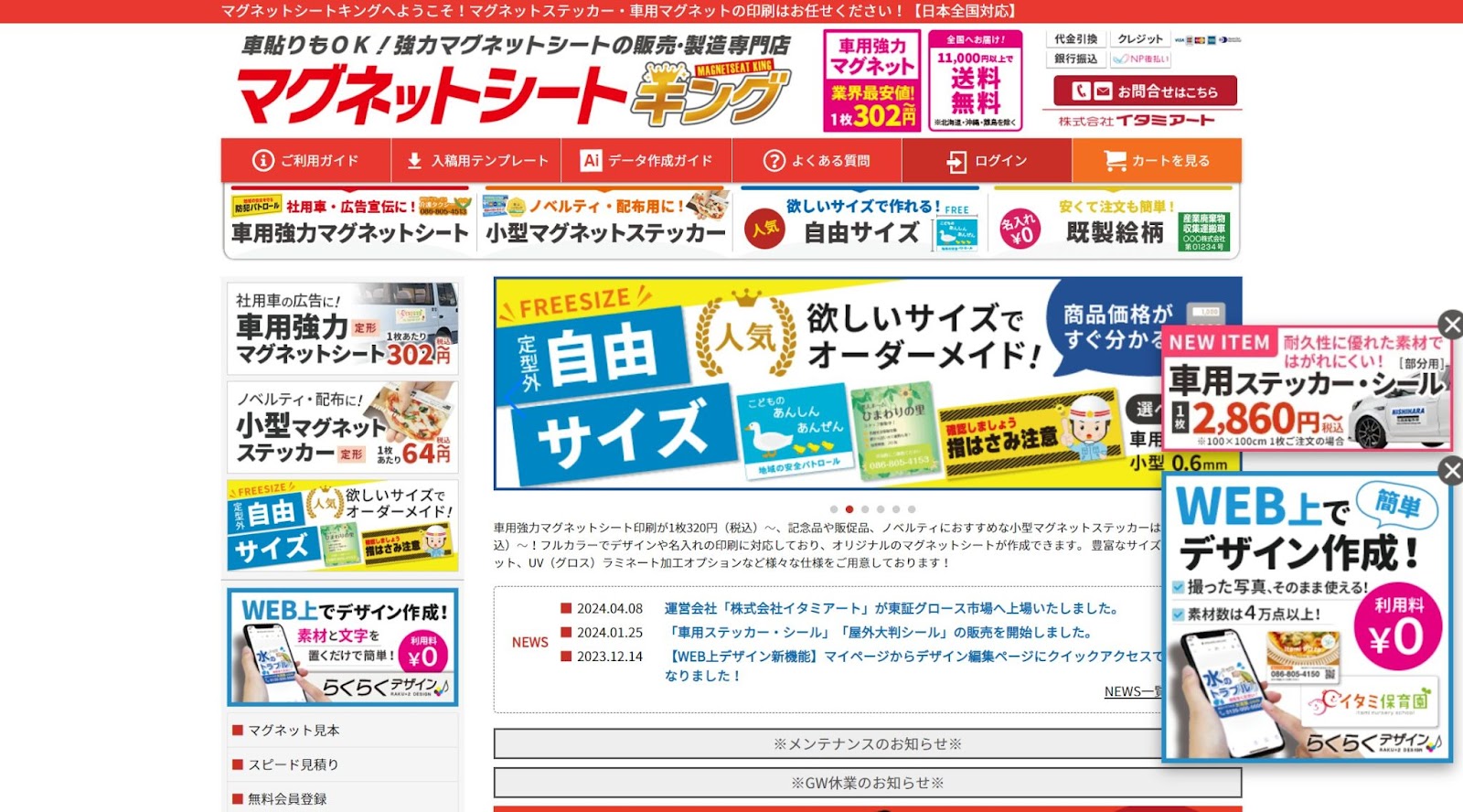Select the first carousel dot indicator
This screenshot has height=812, width=1463.
[x=834, y=509]
